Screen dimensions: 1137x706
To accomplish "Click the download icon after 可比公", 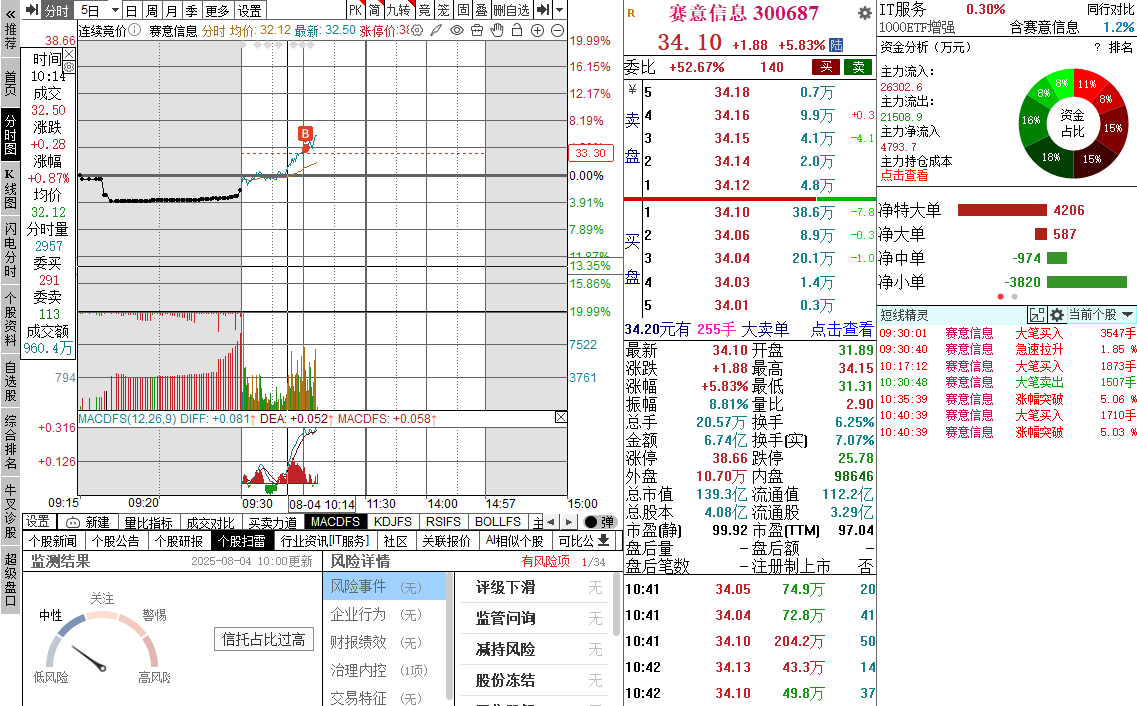I will point(603,541).
